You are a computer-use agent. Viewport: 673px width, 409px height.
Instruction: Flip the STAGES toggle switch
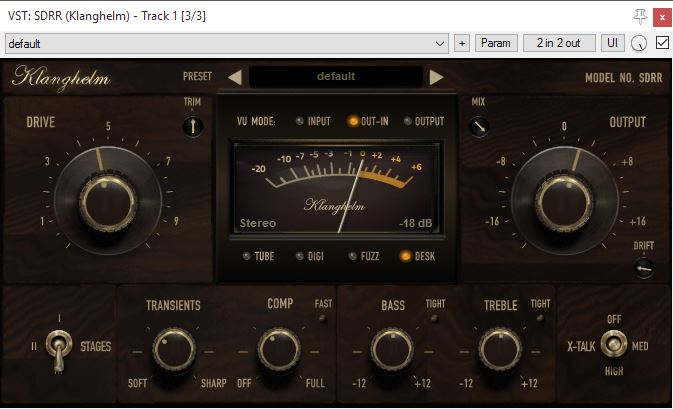pos(59,349)
